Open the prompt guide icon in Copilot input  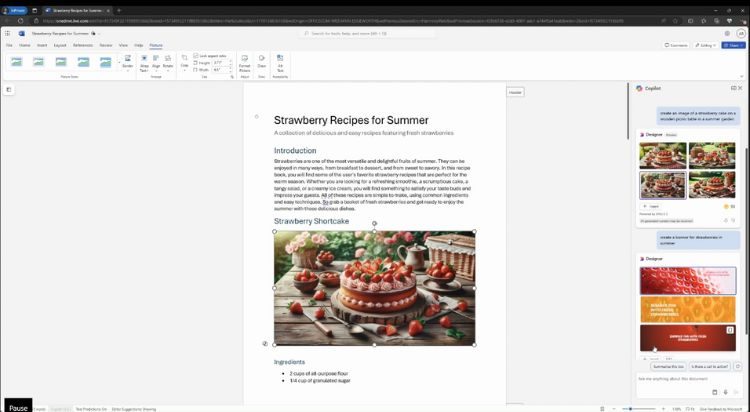pos(715,392)
